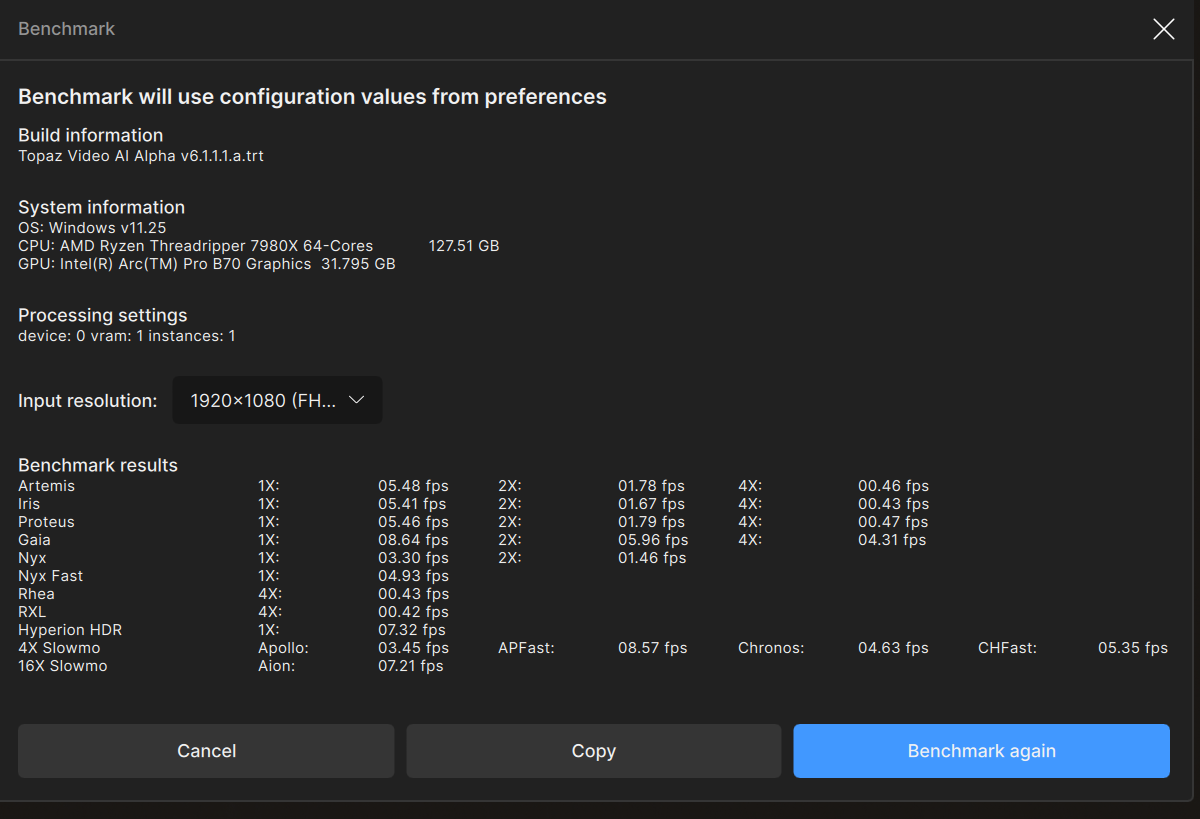Click the 03.45 fps Apollo value
This screenshot has height=819, width=1200.
click(x=413, y=648)
